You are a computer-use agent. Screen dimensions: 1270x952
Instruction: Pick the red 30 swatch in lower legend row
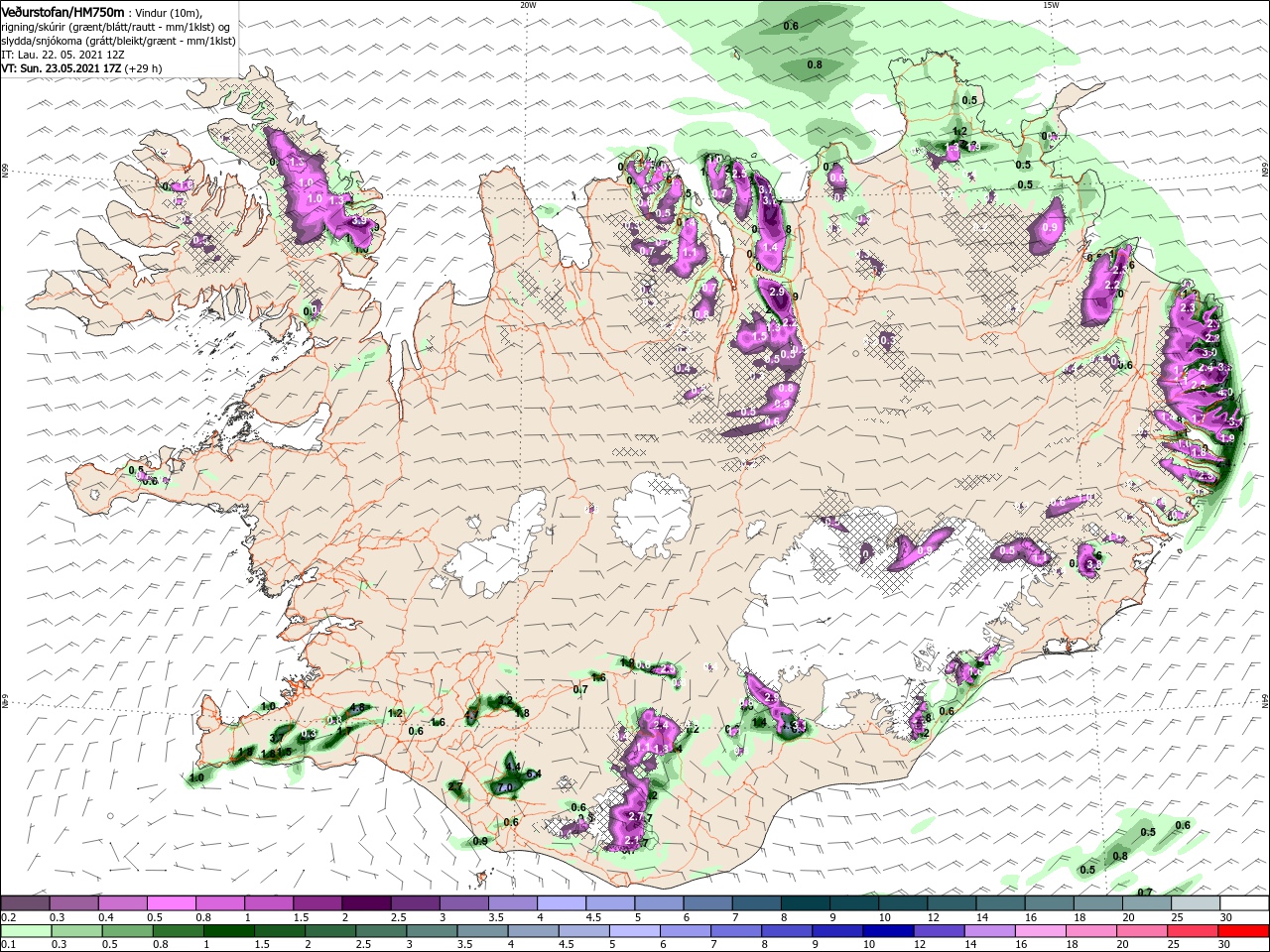1245,930
